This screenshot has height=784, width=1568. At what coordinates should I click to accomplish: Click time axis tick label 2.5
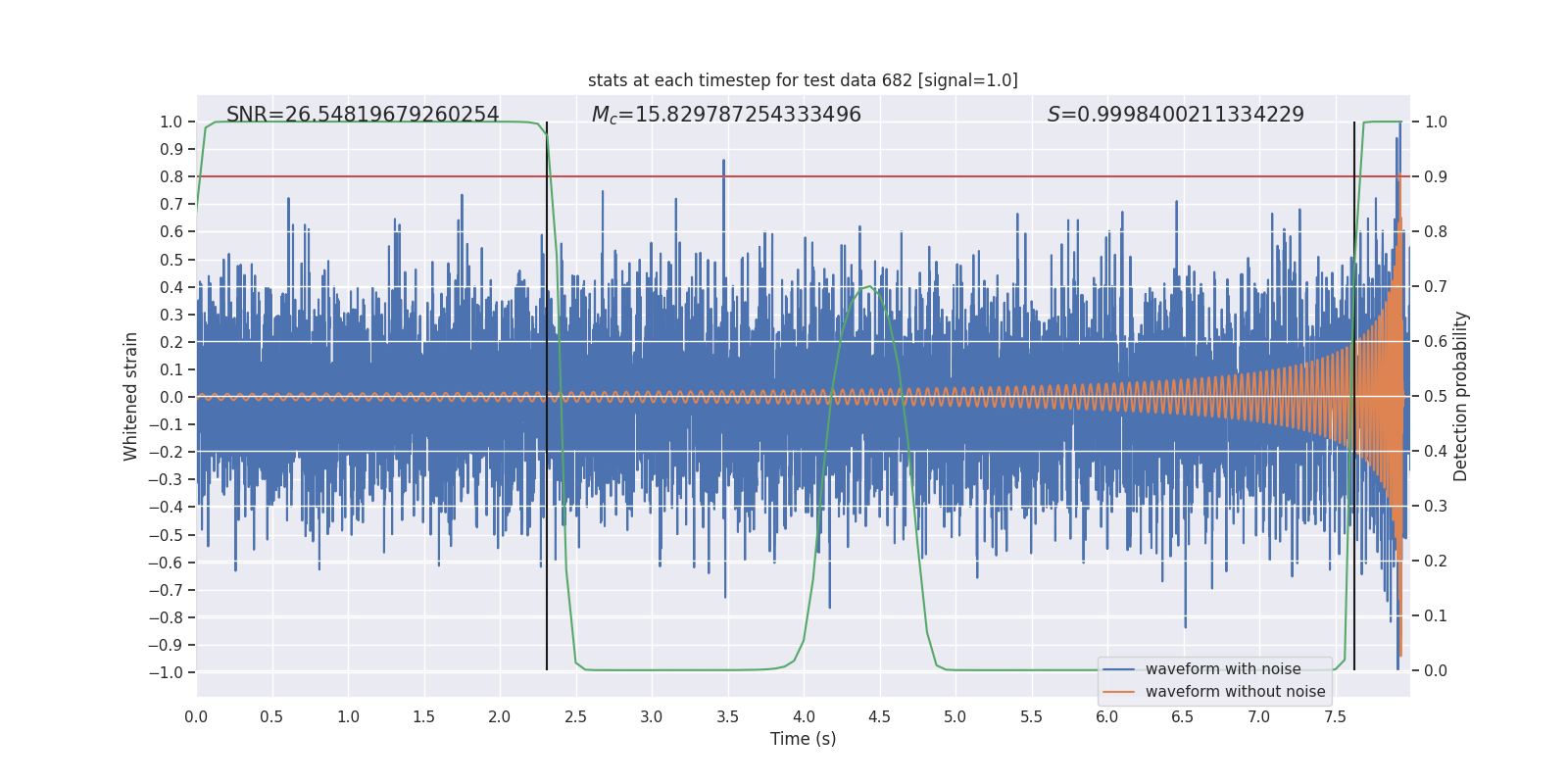pyautogui.click(x=575, y=716)
